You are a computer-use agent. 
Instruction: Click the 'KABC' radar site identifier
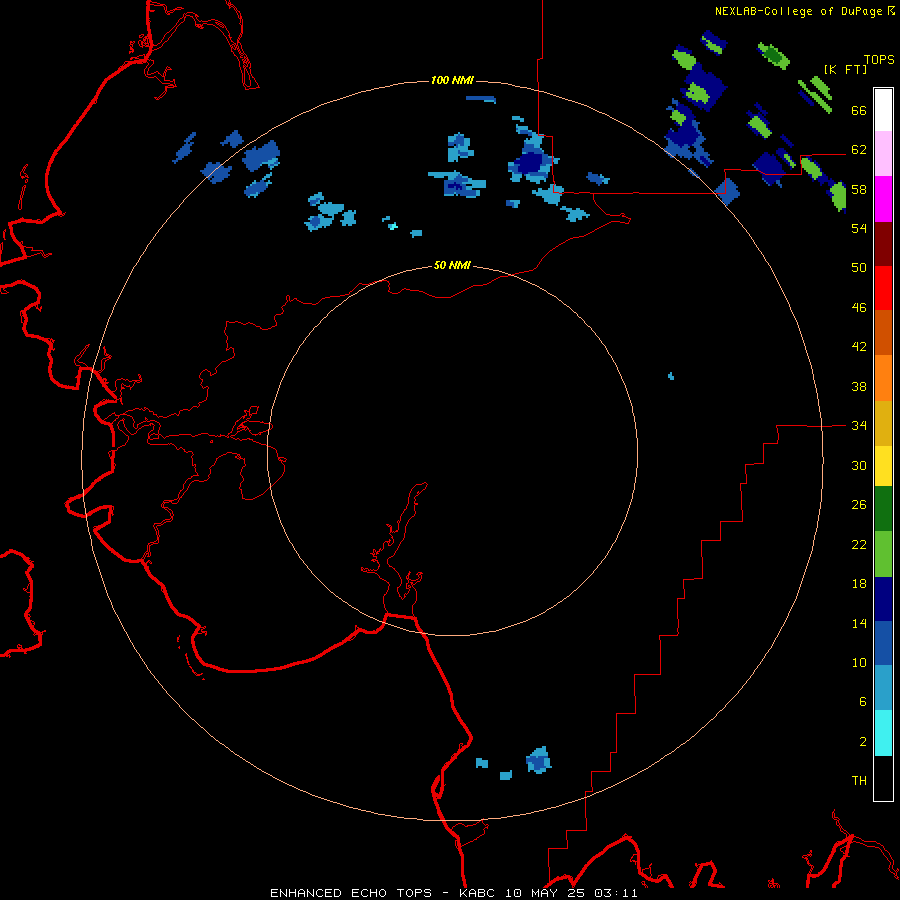coord(478,893)
